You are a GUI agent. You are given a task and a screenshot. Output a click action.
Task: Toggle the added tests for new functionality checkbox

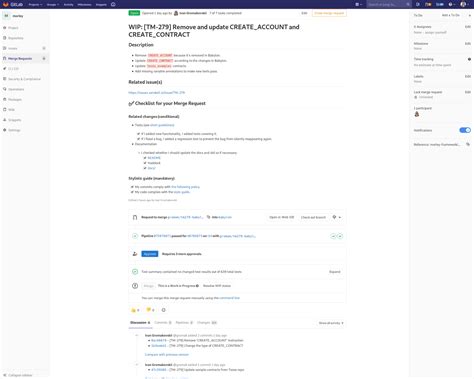138,134
